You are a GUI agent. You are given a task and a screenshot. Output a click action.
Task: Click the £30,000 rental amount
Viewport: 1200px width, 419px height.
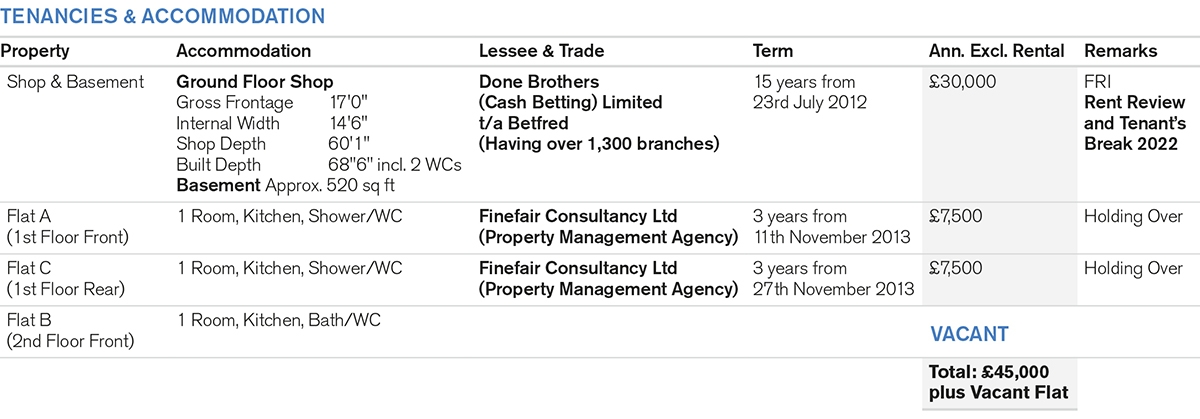point(962,82)
